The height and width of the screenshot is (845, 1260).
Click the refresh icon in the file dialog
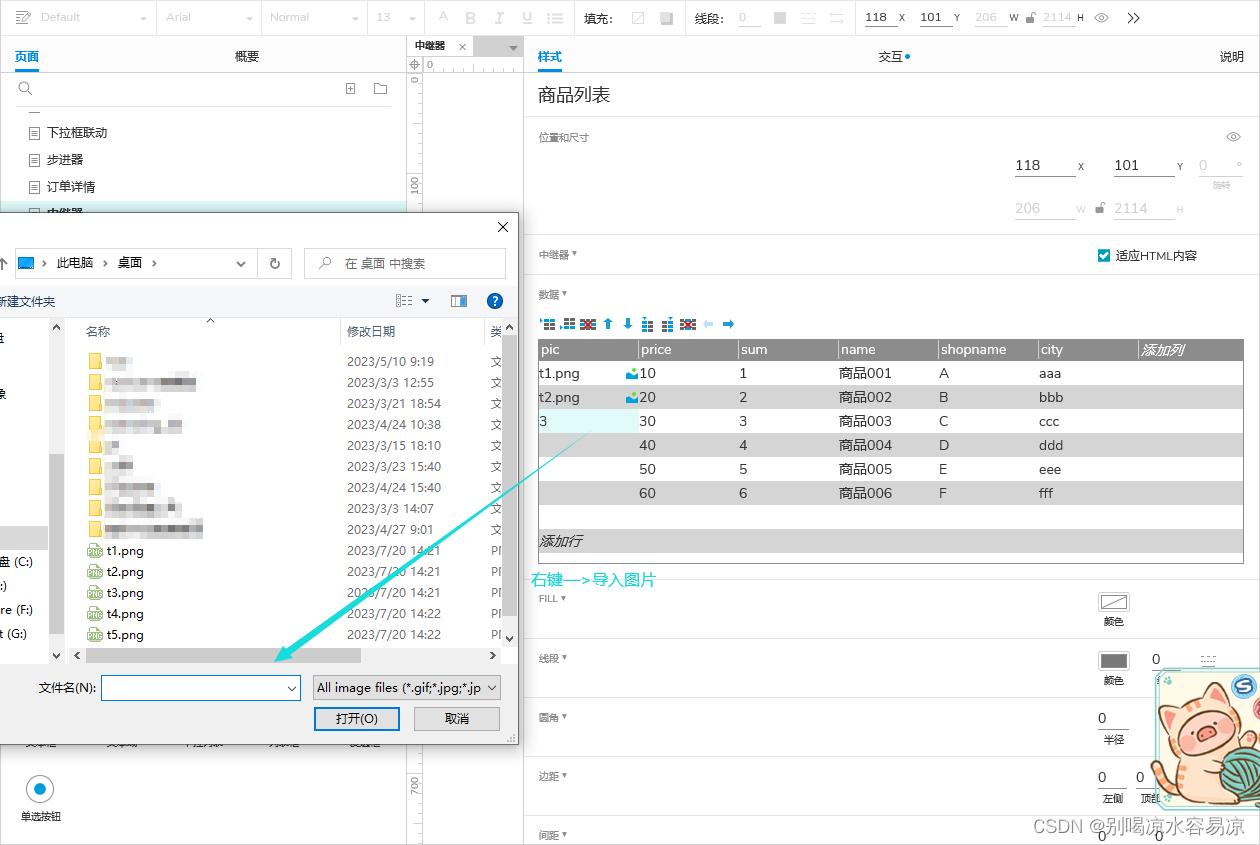point(275,263)
